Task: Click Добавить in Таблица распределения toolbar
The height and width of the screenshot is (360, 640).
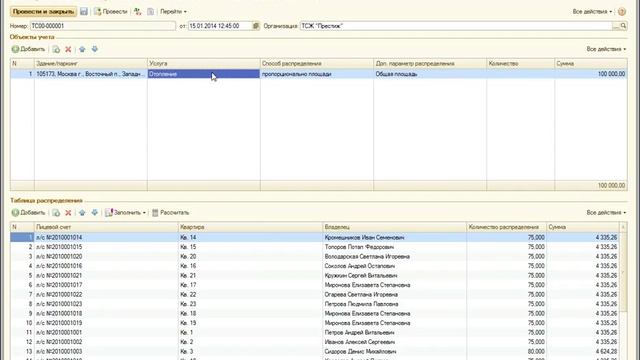Action: [x=28, y=213]
